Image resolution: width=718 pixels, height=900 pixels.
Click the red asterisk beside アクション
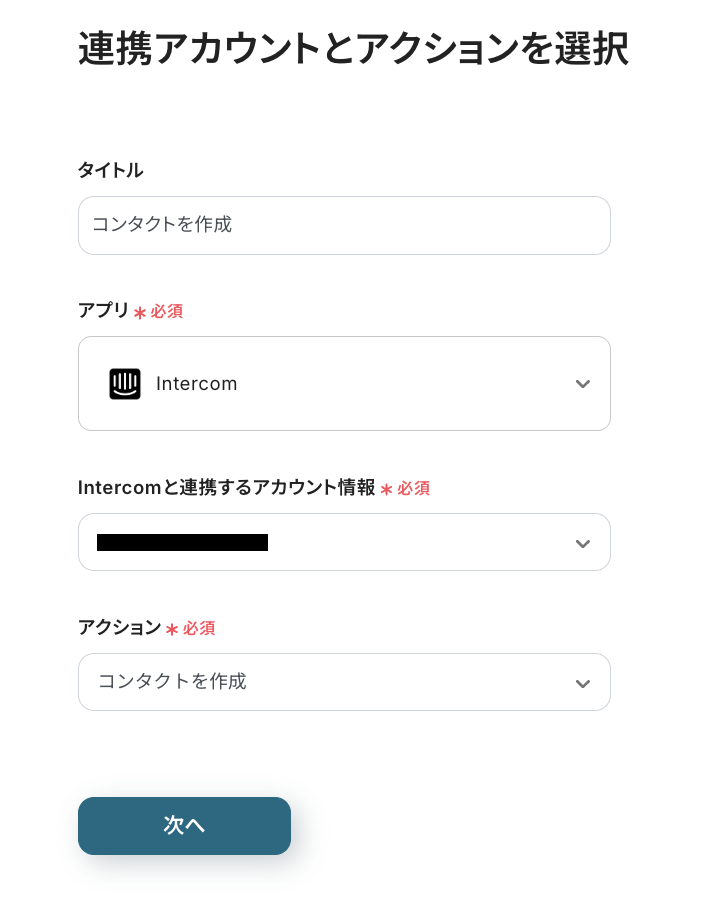coord(172,629)
